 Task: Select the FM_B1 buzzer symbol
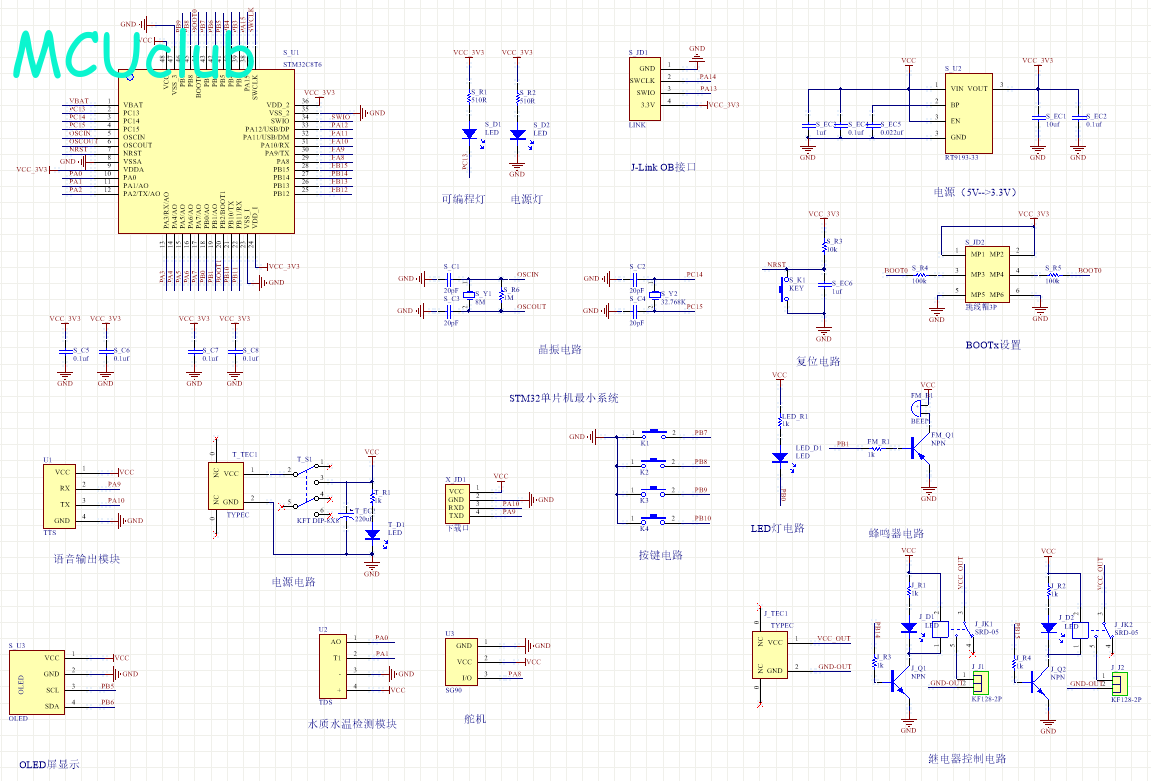tap(919, 408)
